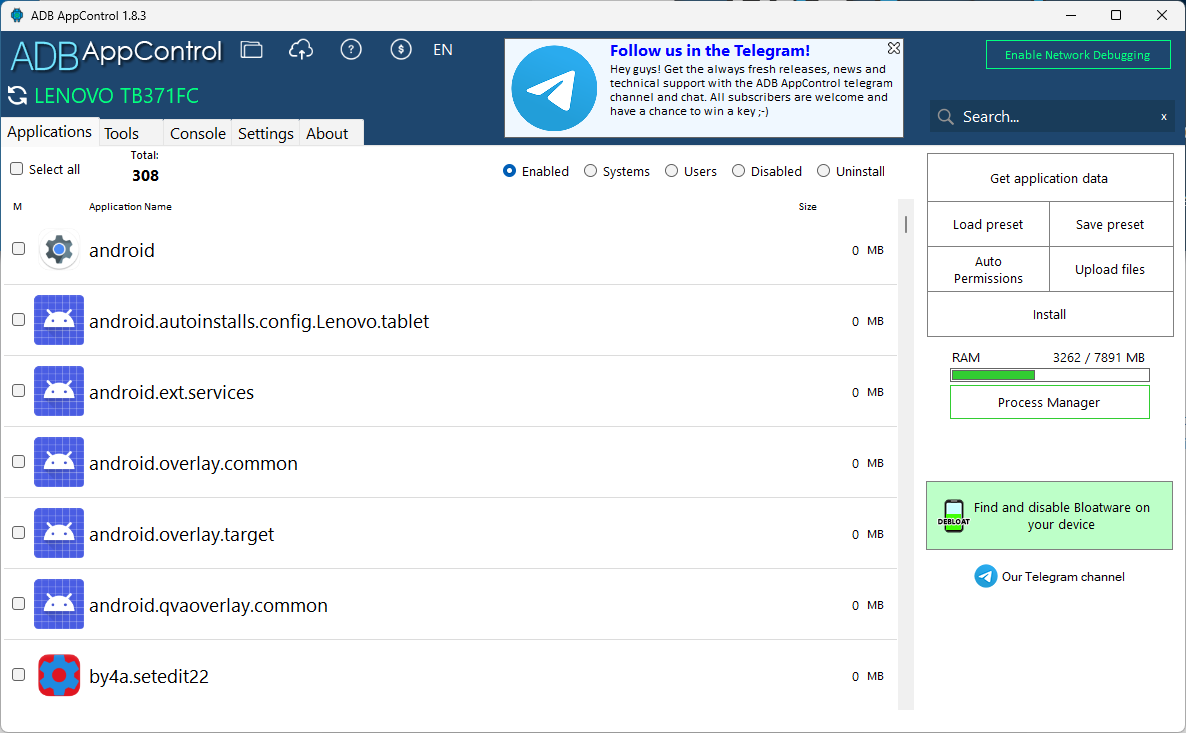The width and height of the screenshot is (1186, 733).
Task: Click icon of android.autoinstalls.config.Lenovo.tablet
Action: click(59, 320)
